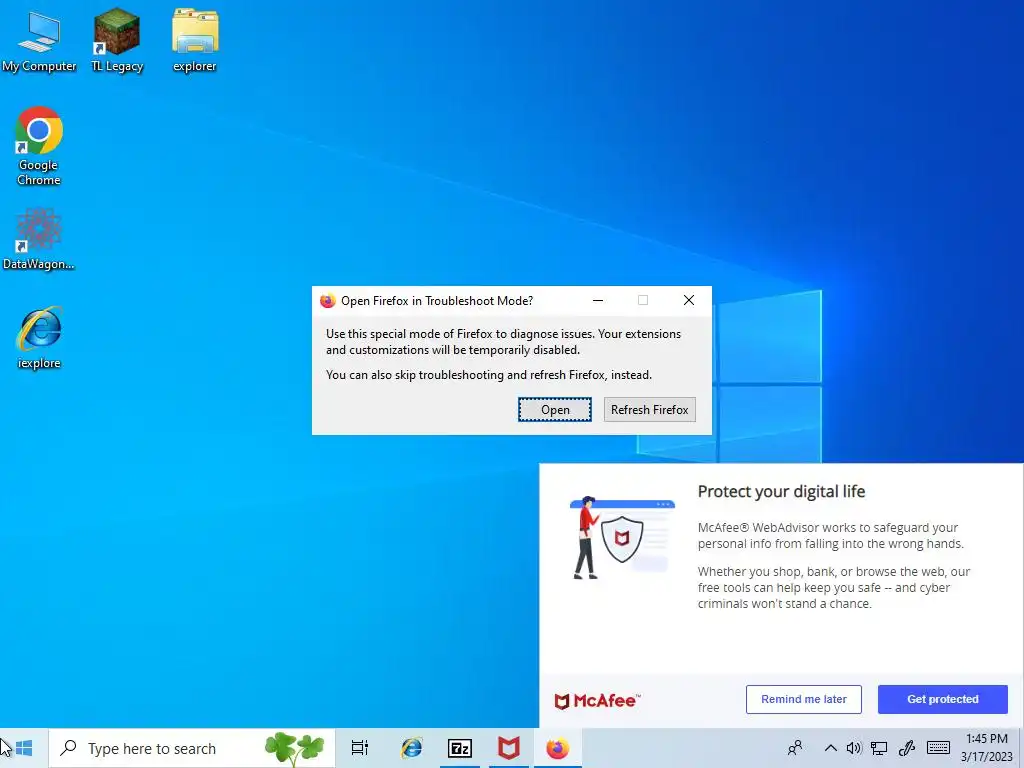This screenshot has width=1024, height=768.
Task: Click the 'Protect your digital life' heading
Action: 781,492
